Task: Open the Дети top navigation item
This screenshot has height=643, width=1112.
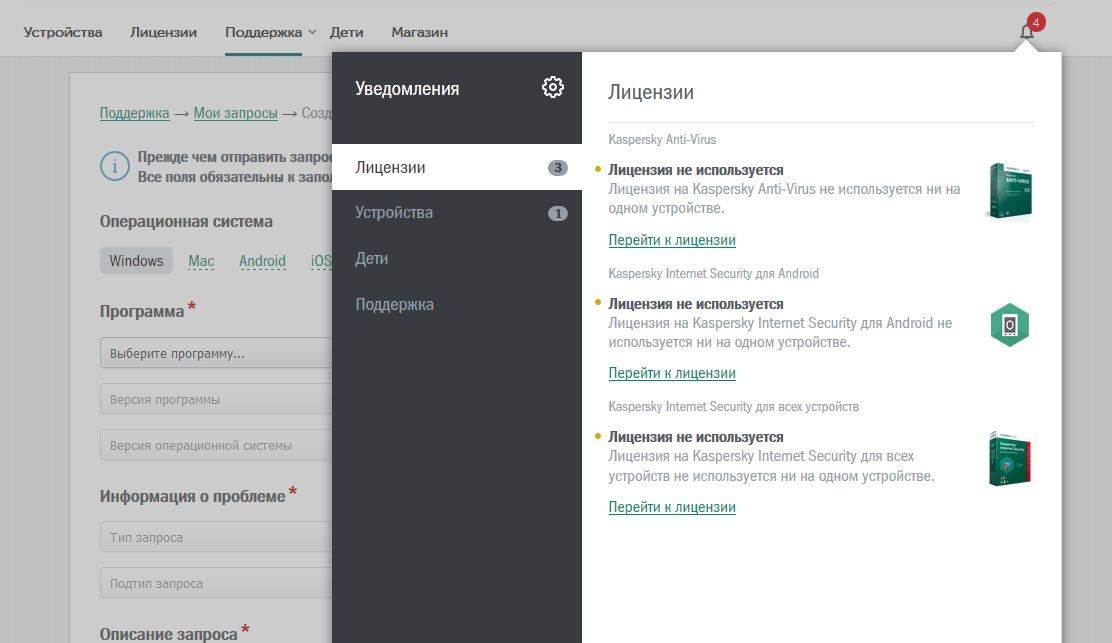Action: click(346, 33)
